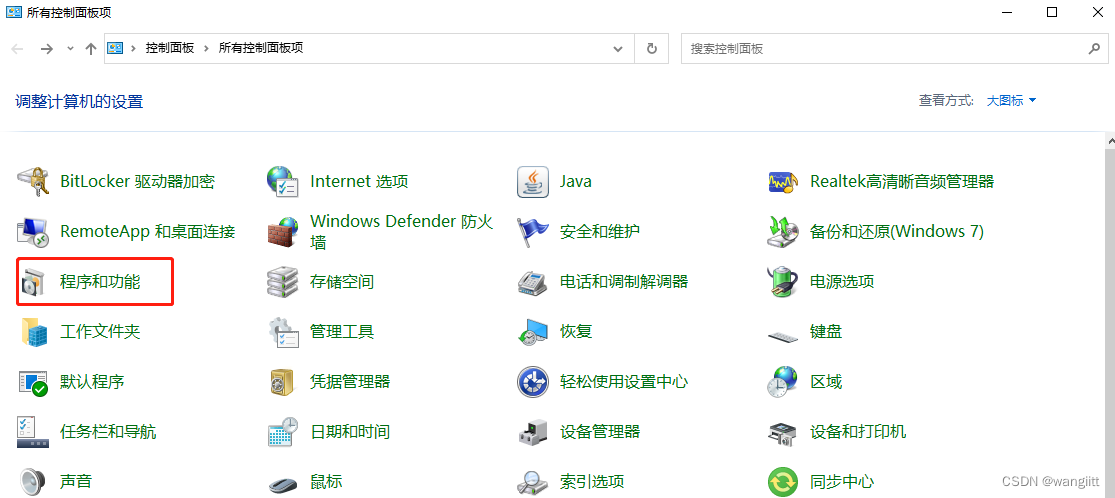The height and width of the screenshot is (498, 1115).
Task: Go up one level with up arrow
Action: pyautogui.click(x=90, y=48)
